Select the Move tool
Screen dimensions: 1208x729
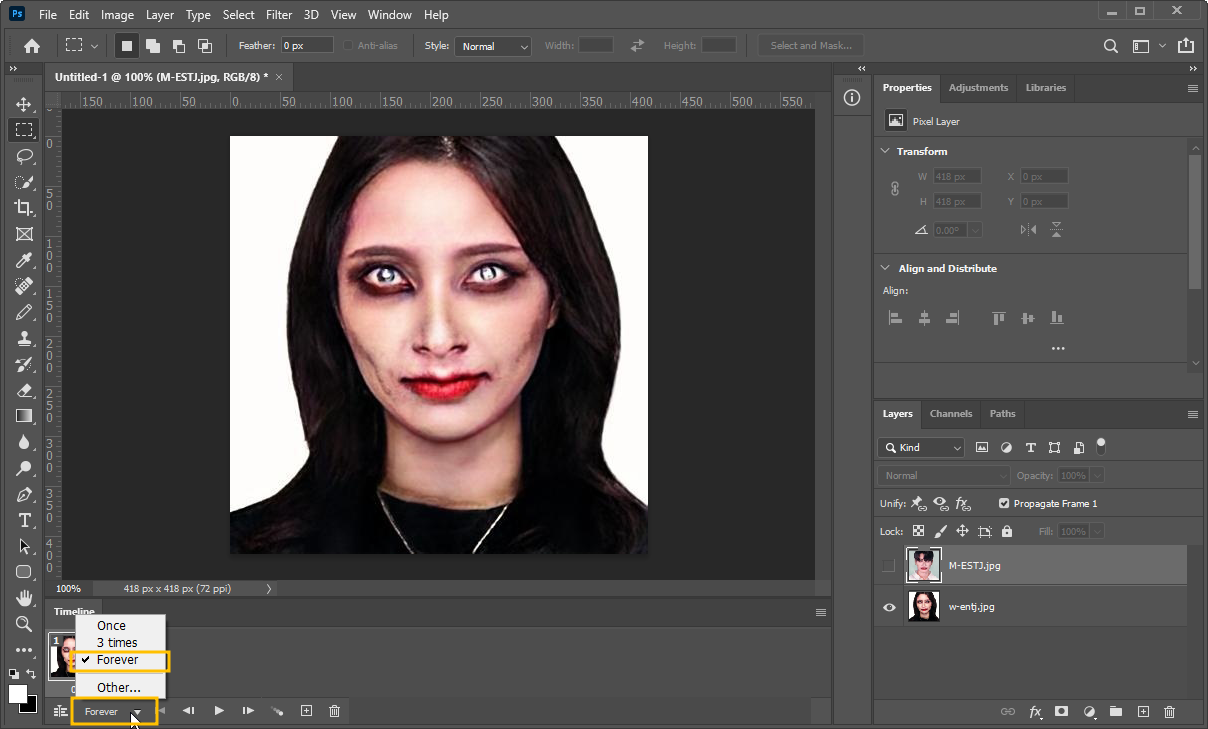coord(24,104)
